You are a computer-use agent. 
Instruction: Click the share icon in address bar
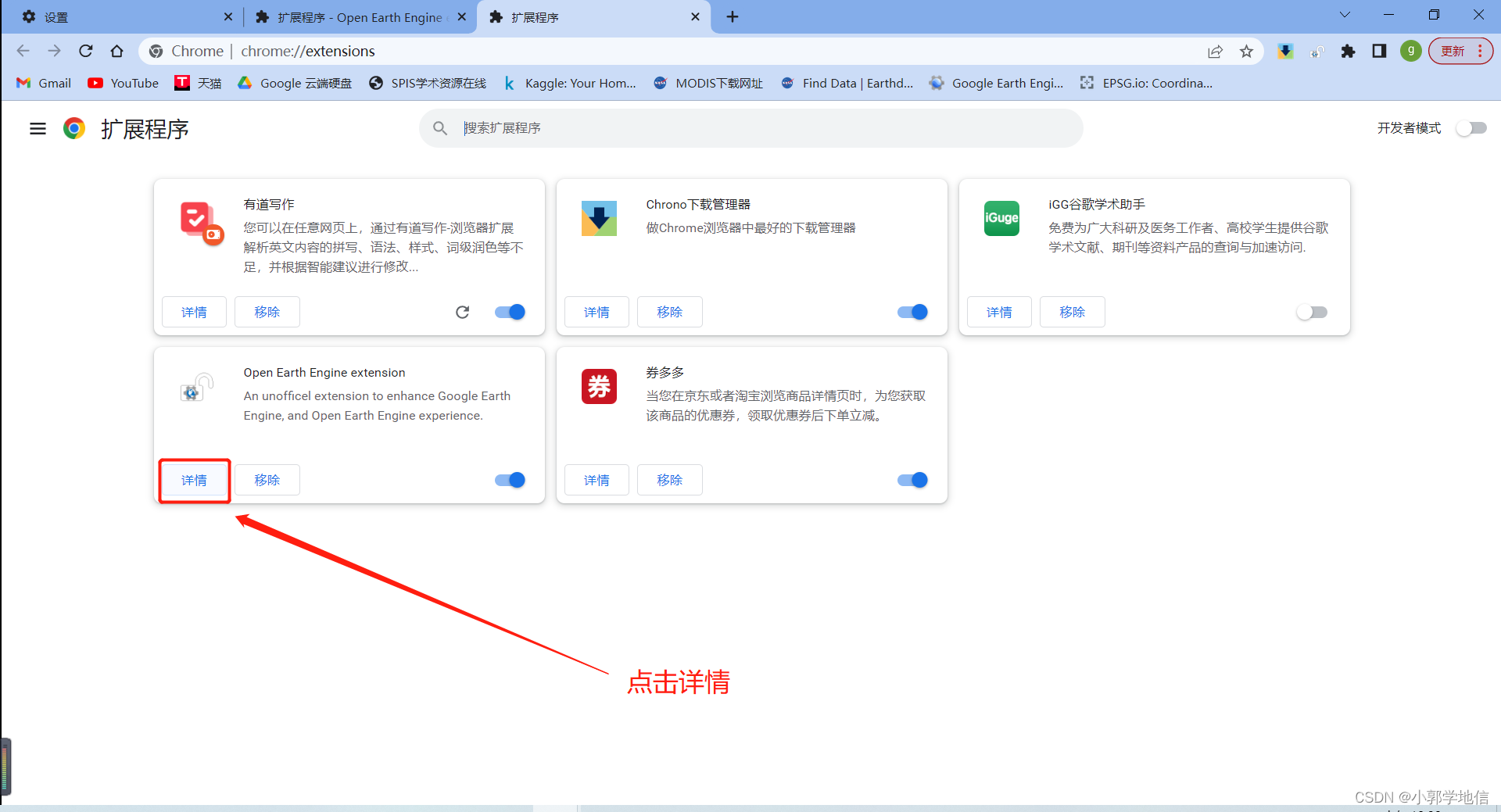point(1216,51)
